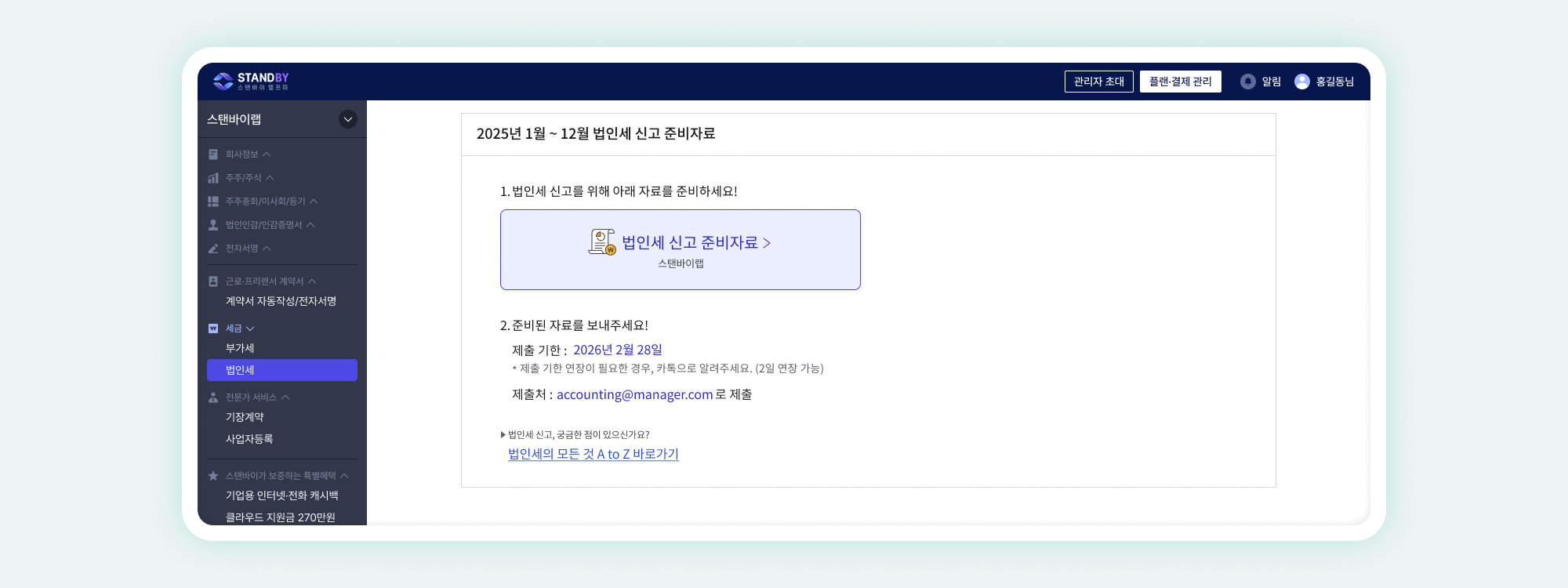Click the accounting@manager.com email link
This screenshot has width=1568, height=588.
(x=634, y=394)
